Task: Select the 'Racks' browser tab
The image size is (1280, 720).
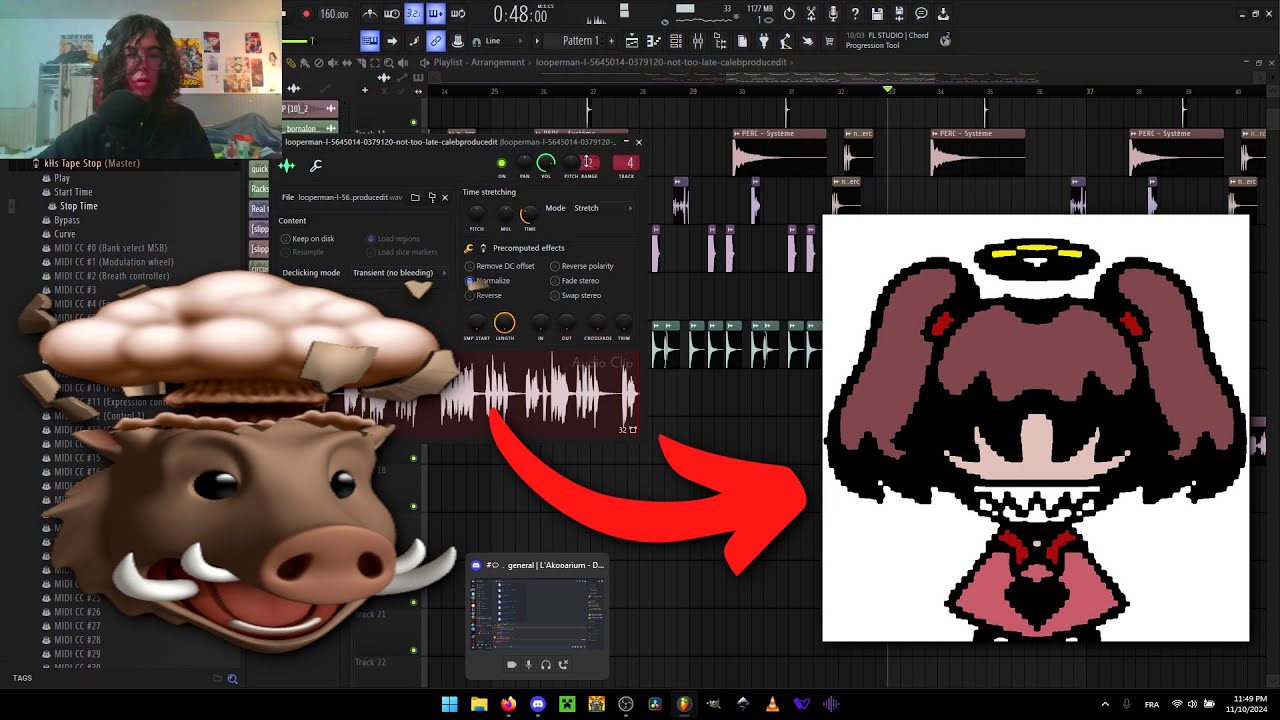Action: (x=259, y=189)
